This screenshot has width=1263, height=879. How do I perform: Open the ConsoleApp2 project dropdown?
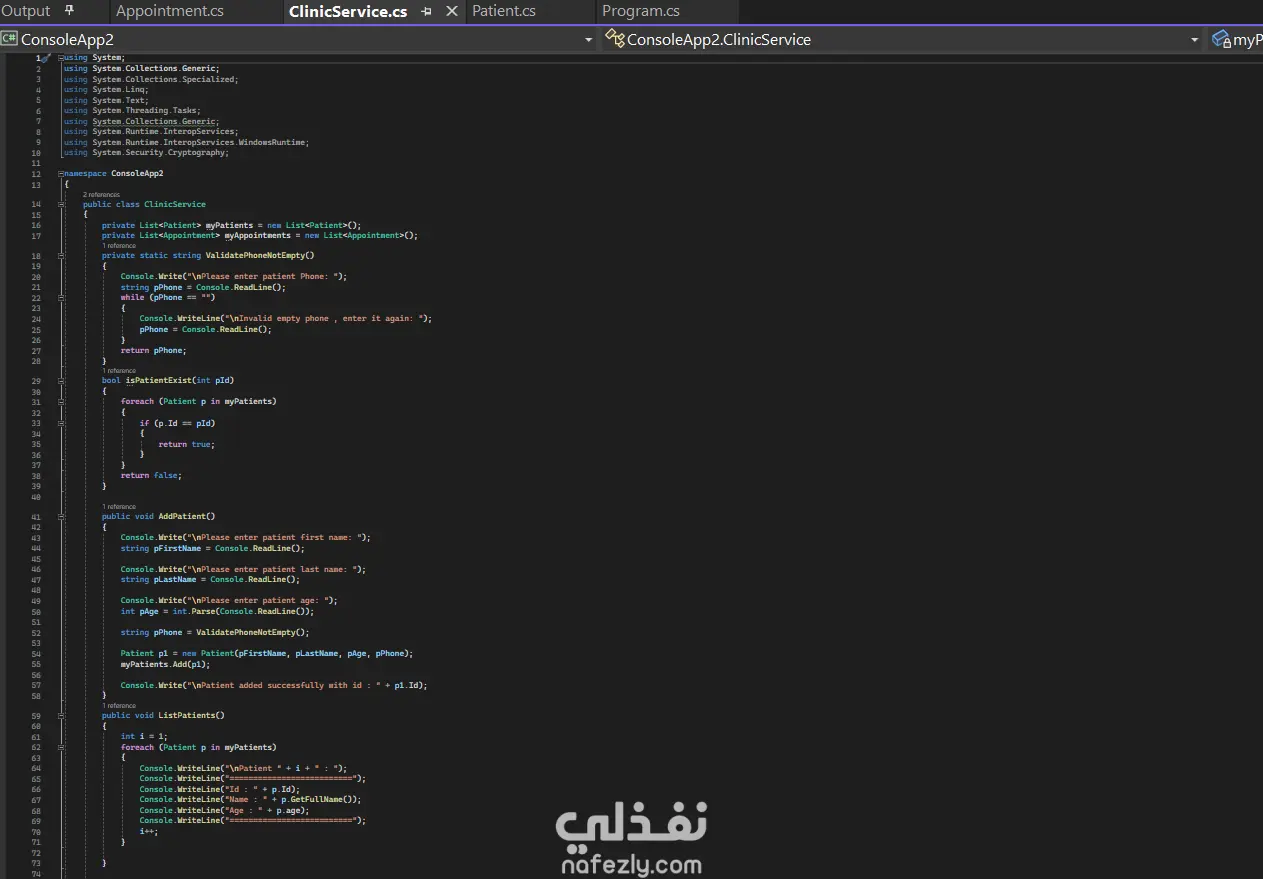click(588, 40)
